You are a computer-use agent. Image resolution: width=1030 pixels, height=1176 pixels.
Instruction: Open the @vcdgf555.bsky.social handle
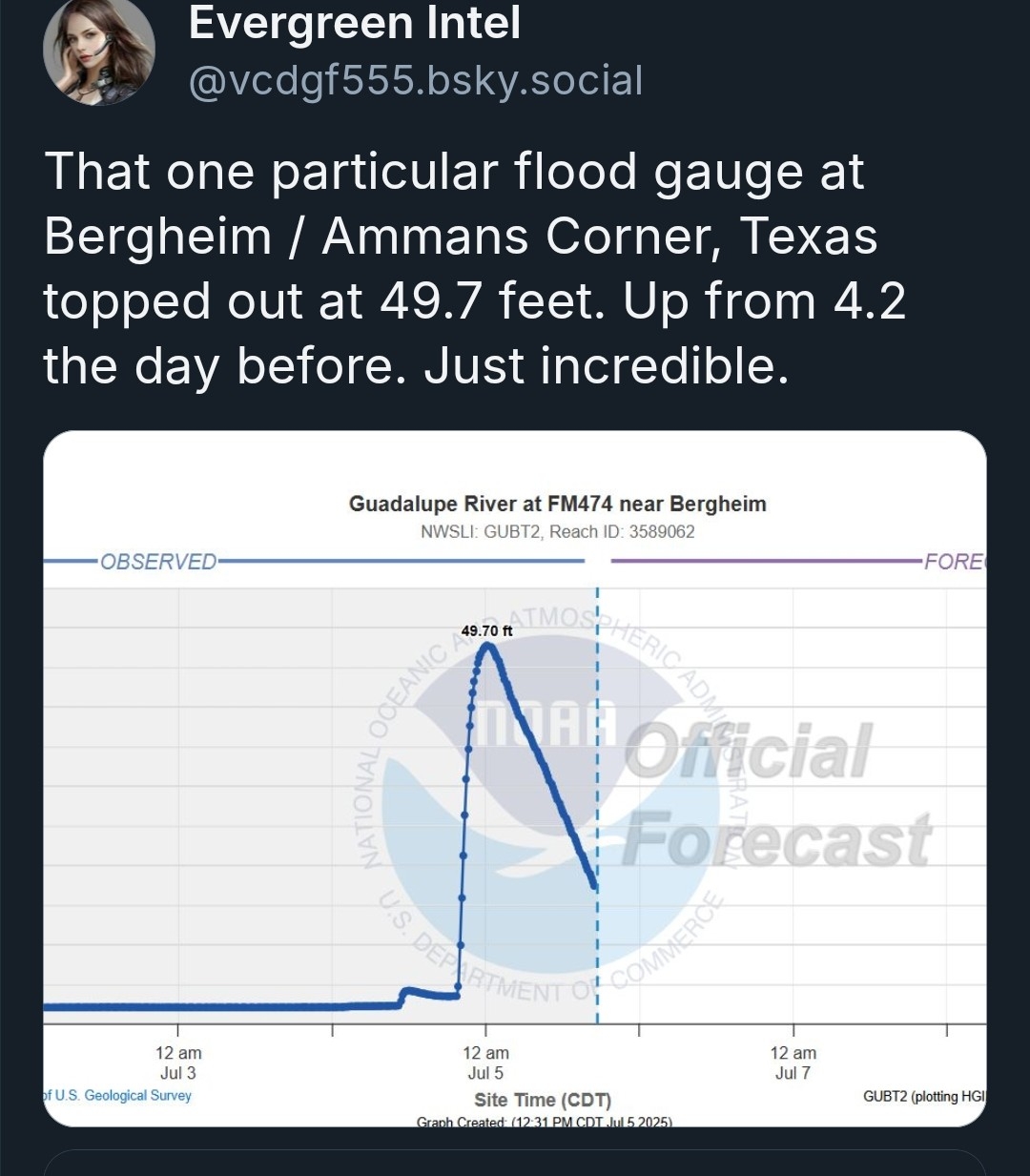click(416, 81)
